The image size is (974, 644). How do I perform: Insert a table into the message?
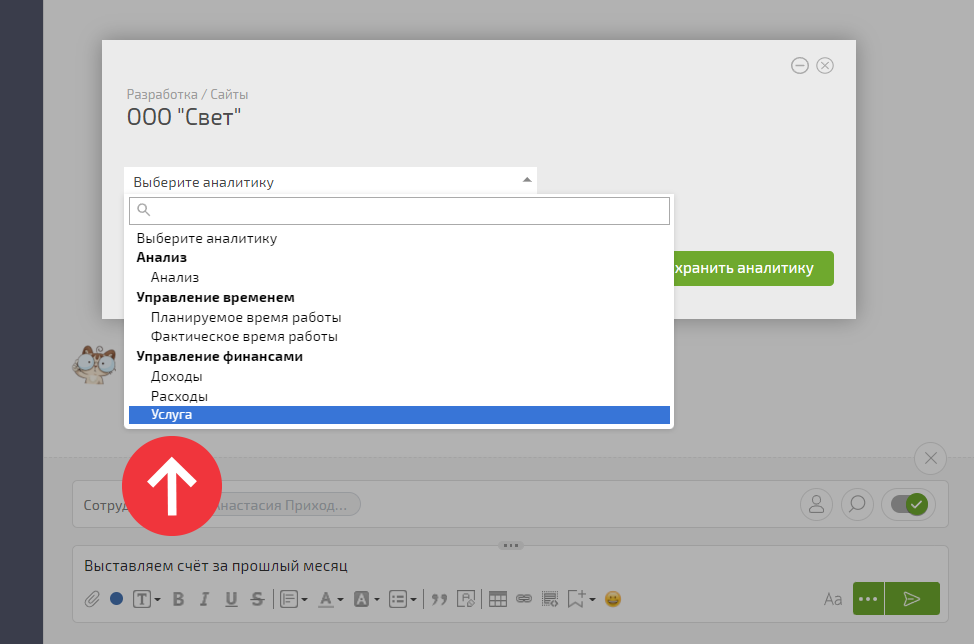[498, 599]
